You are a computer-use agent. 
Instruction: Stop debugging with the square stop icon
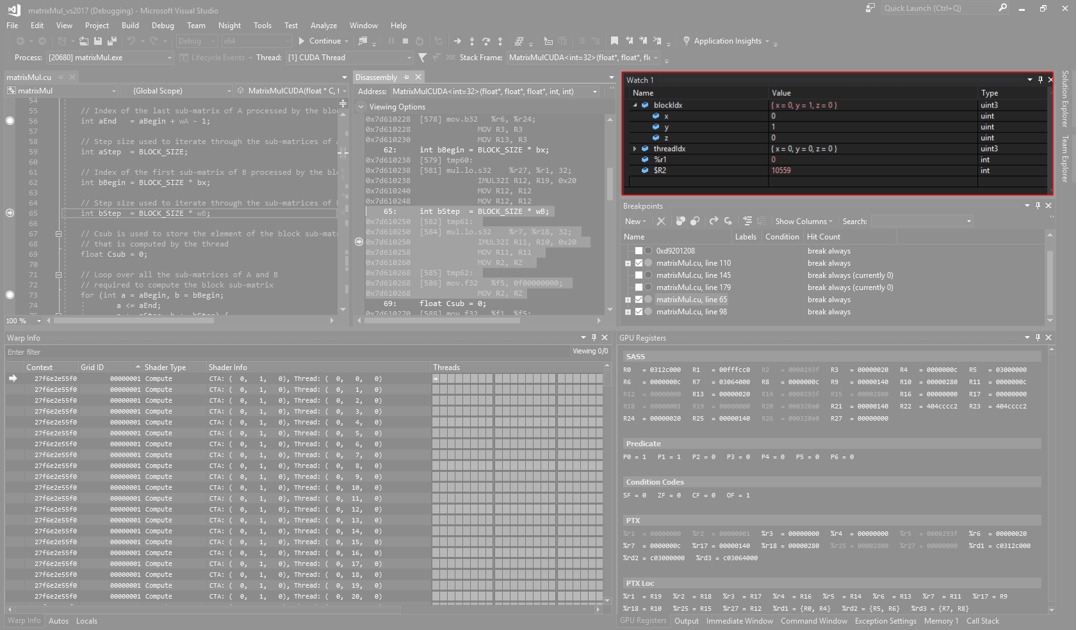pos(405,41)
